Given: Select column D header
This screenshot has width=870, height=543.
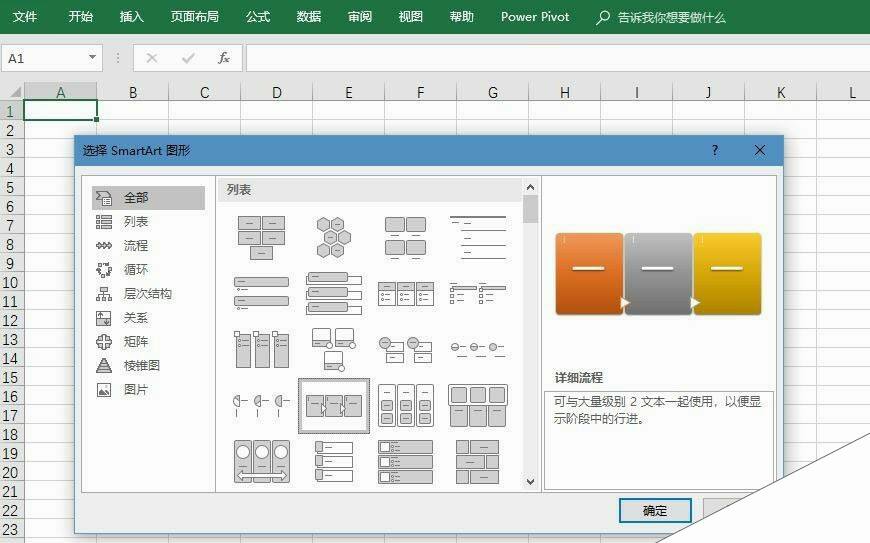Looking at the screenshot, I should 276,93.
